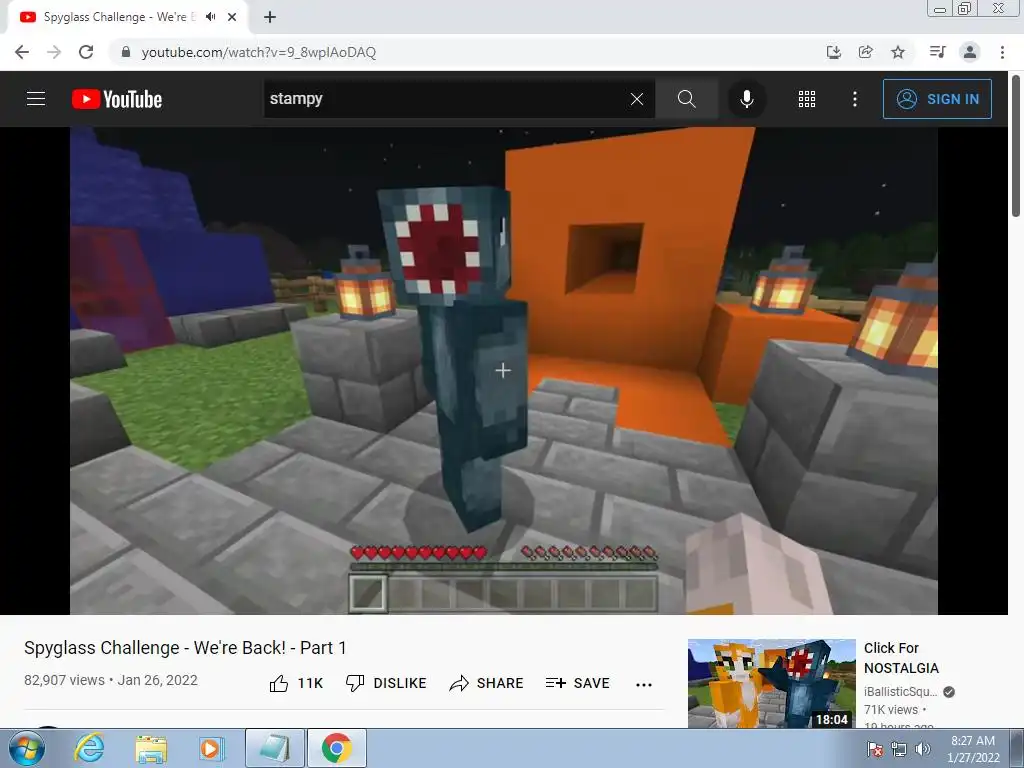Share the video
The image size is (1024, 768).
coord(487,683)
